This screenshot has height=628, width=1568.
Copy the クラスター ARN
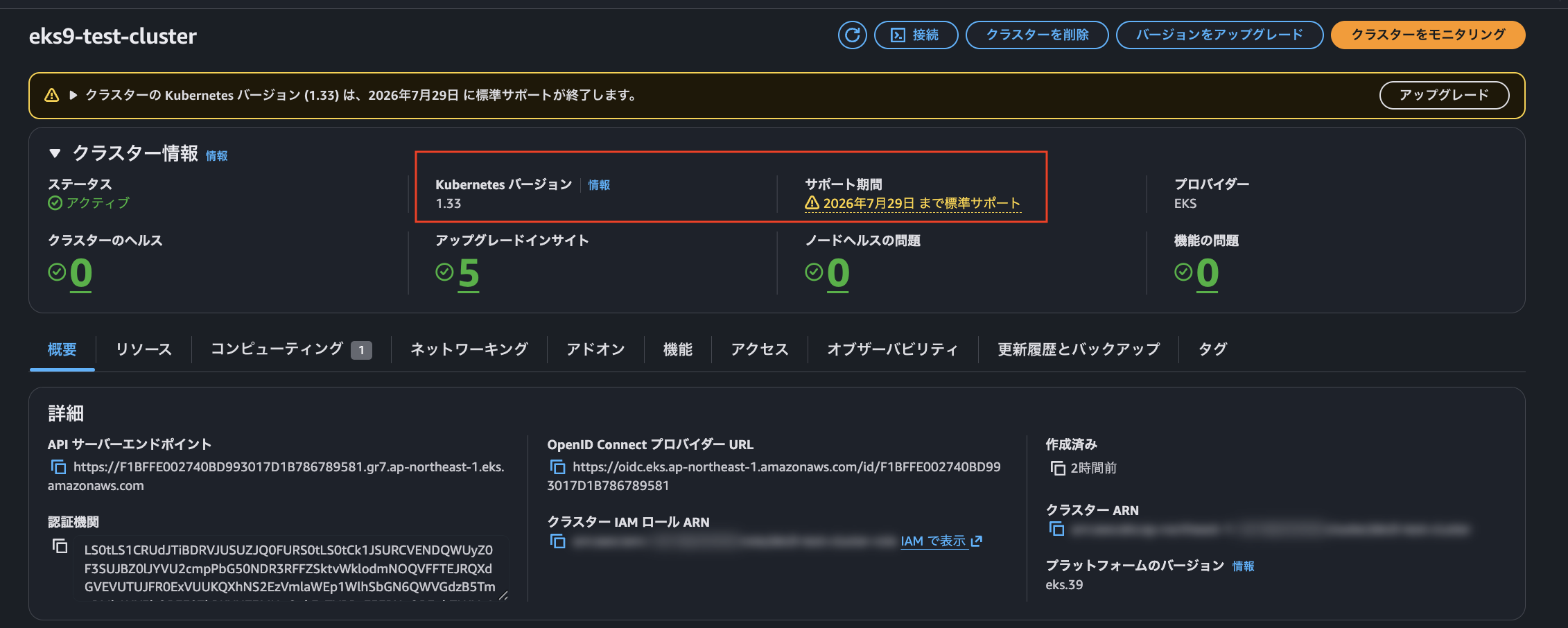[x=1056, y=530]
